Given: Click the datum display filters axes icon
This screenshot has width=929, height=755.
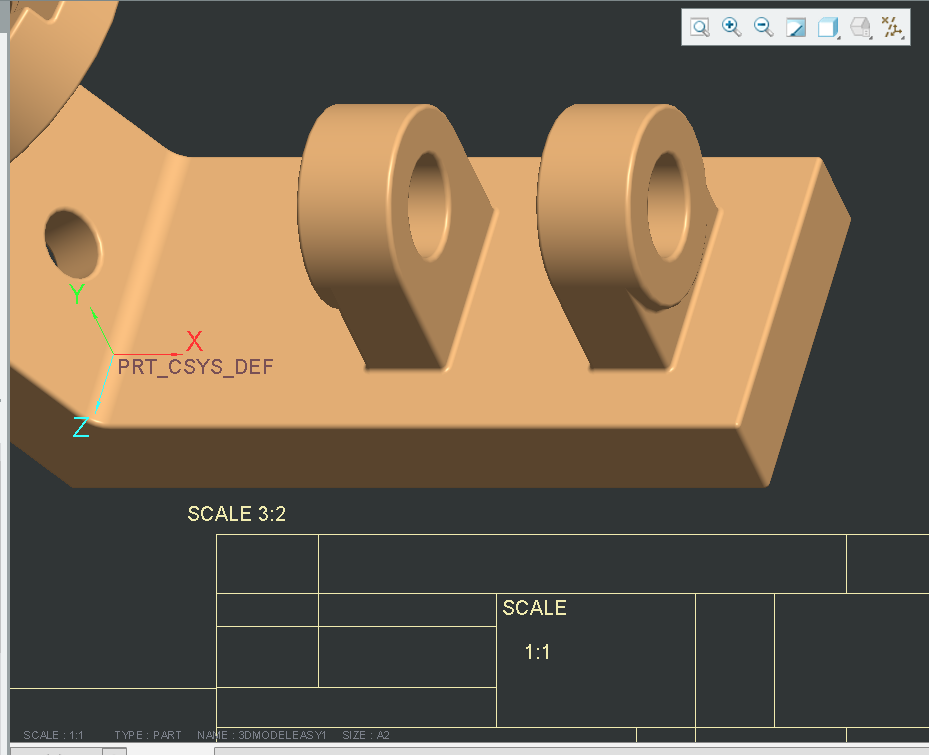Looking at the screenshot, I should coord(892,27).
